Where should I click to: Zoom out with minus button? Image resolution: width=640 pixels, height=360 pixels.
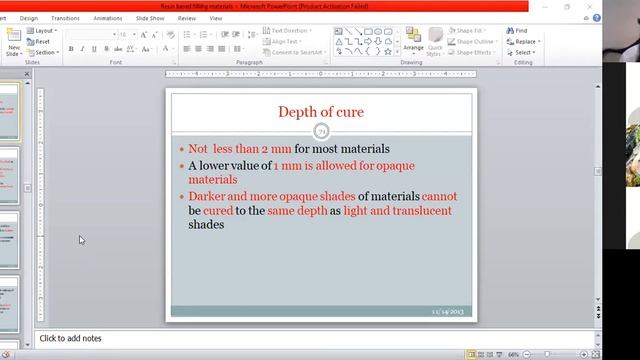pyautogui.click(x=527, y=355)
